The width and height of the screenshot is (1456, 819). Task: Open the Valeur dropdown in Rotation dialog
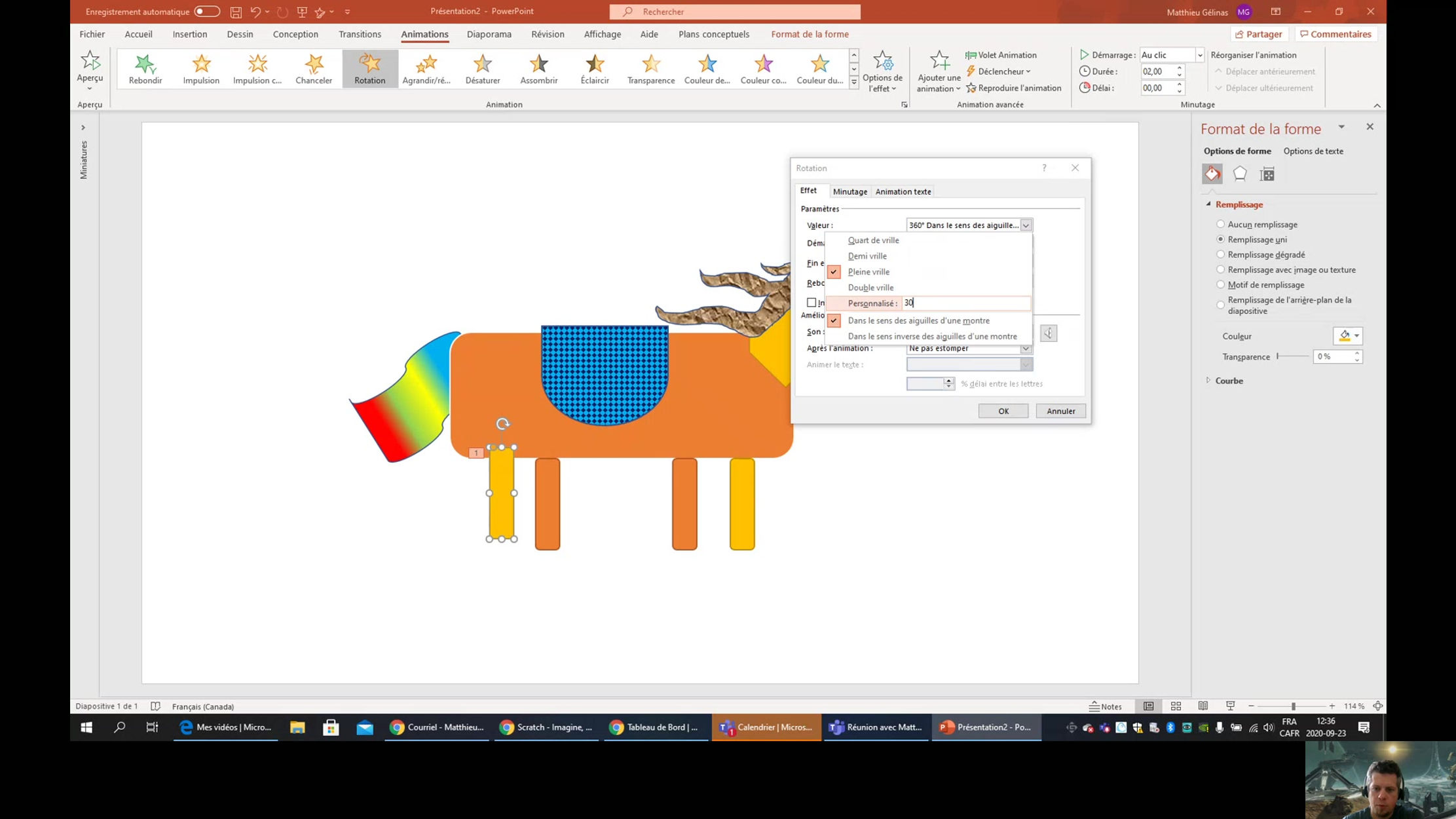tap(1026, 225)
